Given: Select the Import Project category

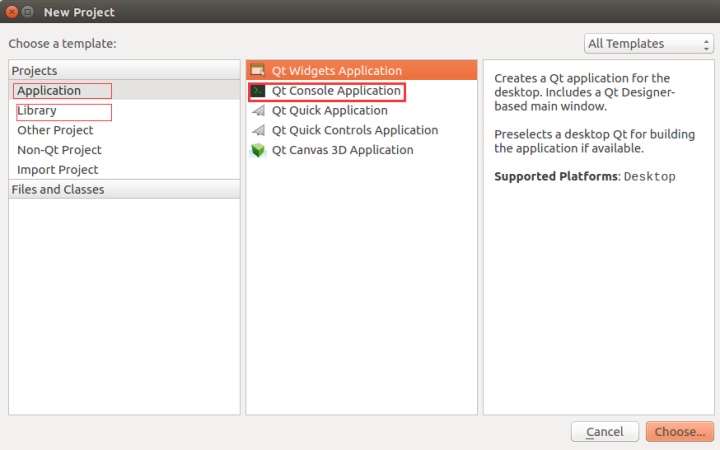Looking at the screenshot, I should [124, 170].
